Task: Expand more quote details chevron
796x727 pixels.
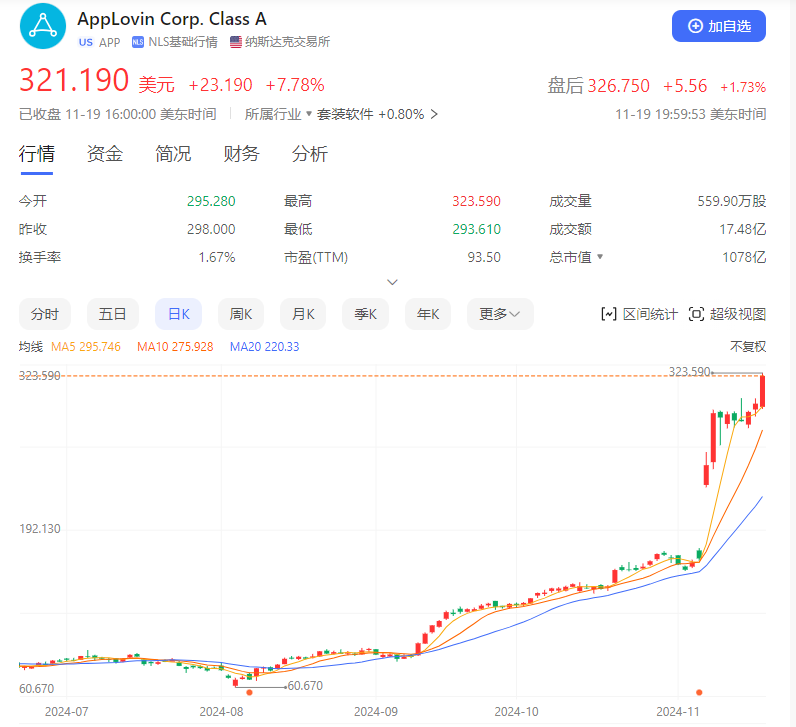Action: click(x=393, y=282)
